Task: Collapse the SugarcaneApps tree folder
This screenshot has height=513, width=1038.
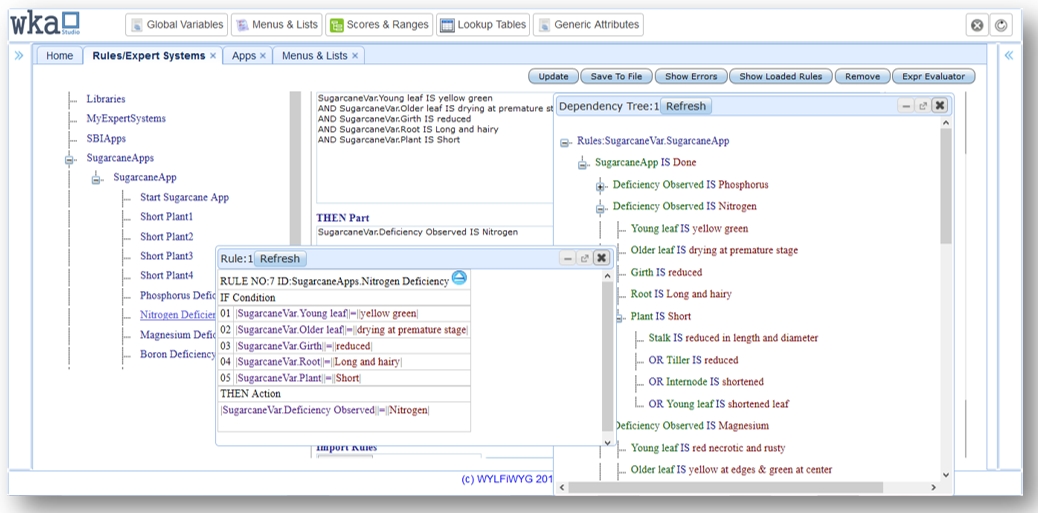Action: (x=70, y=158)
